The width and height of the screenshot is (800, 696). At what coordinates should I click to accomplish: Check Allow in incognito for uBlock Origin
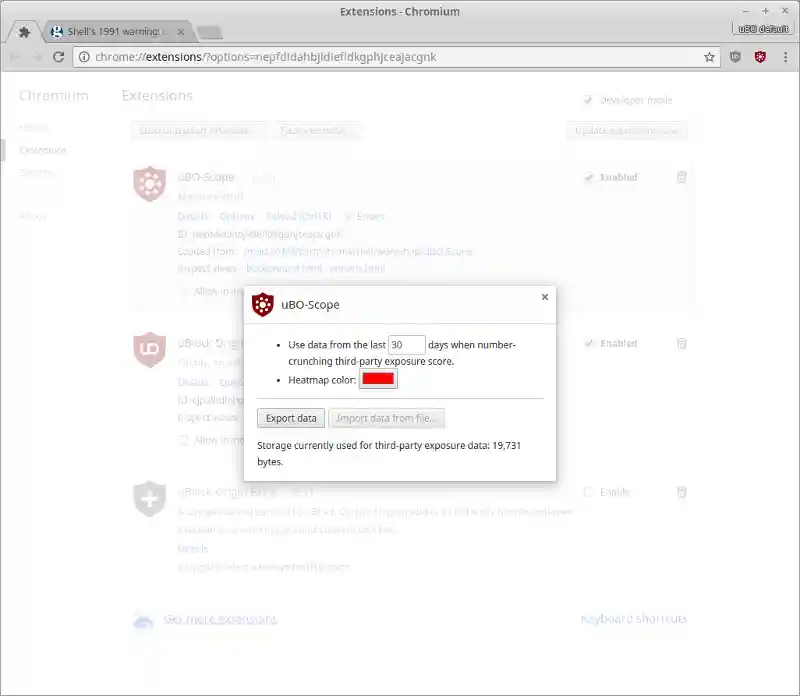(x=183, y=440)
